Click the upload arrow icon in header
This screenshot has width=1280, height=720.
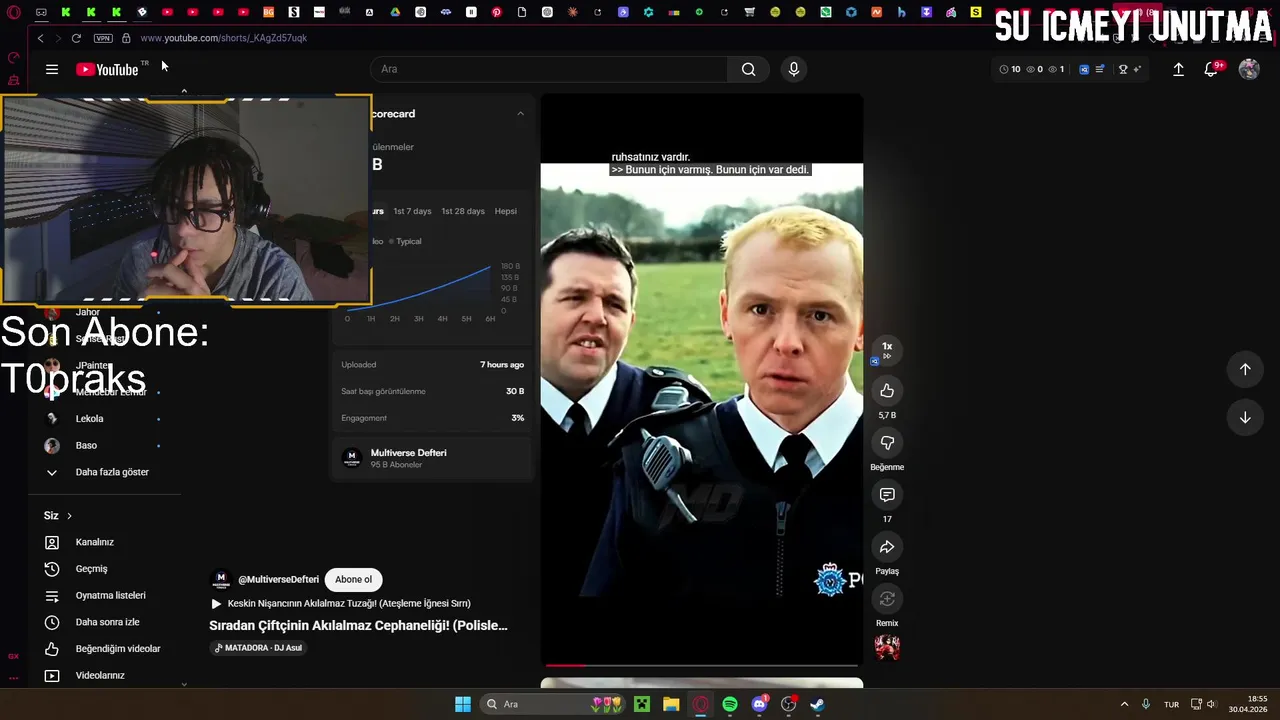(x=1178, y=69)
